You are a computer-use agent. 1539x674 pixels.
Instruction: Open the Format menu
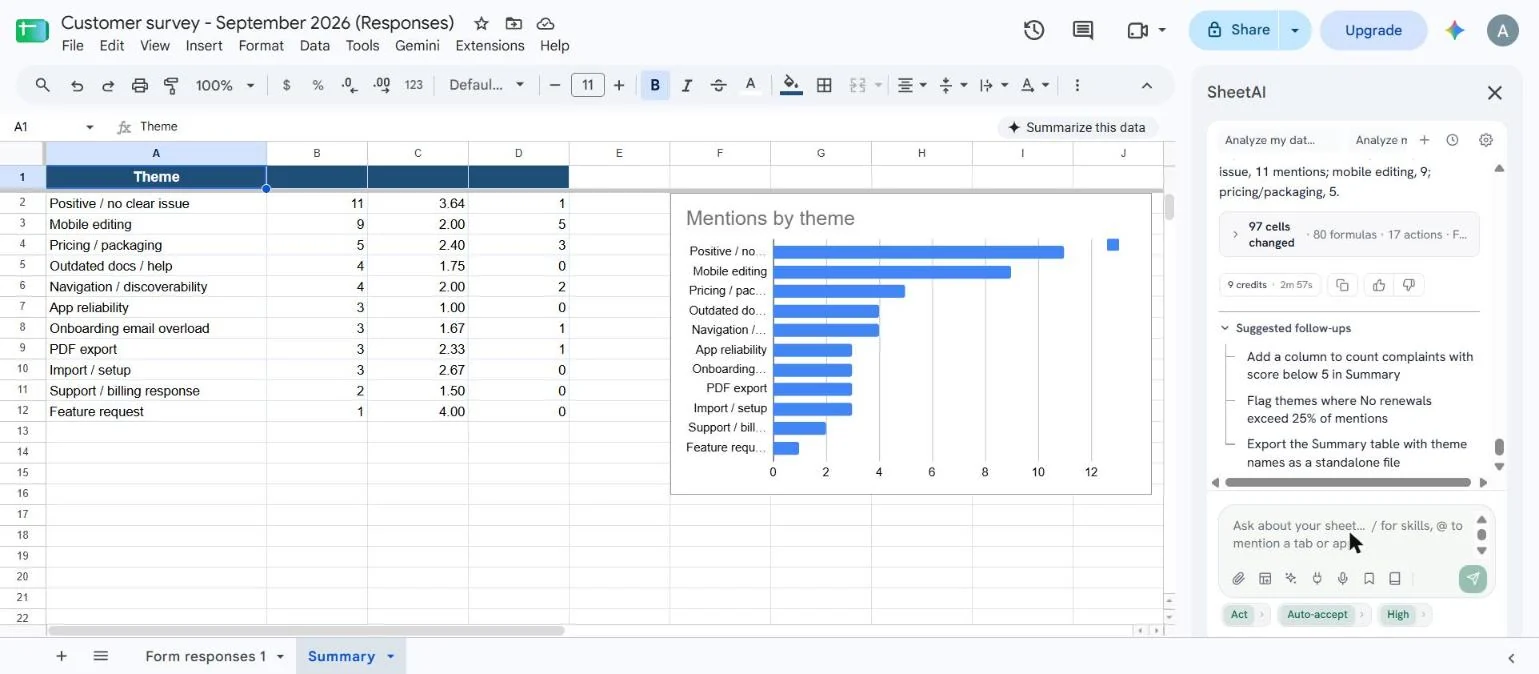point(261,45)
